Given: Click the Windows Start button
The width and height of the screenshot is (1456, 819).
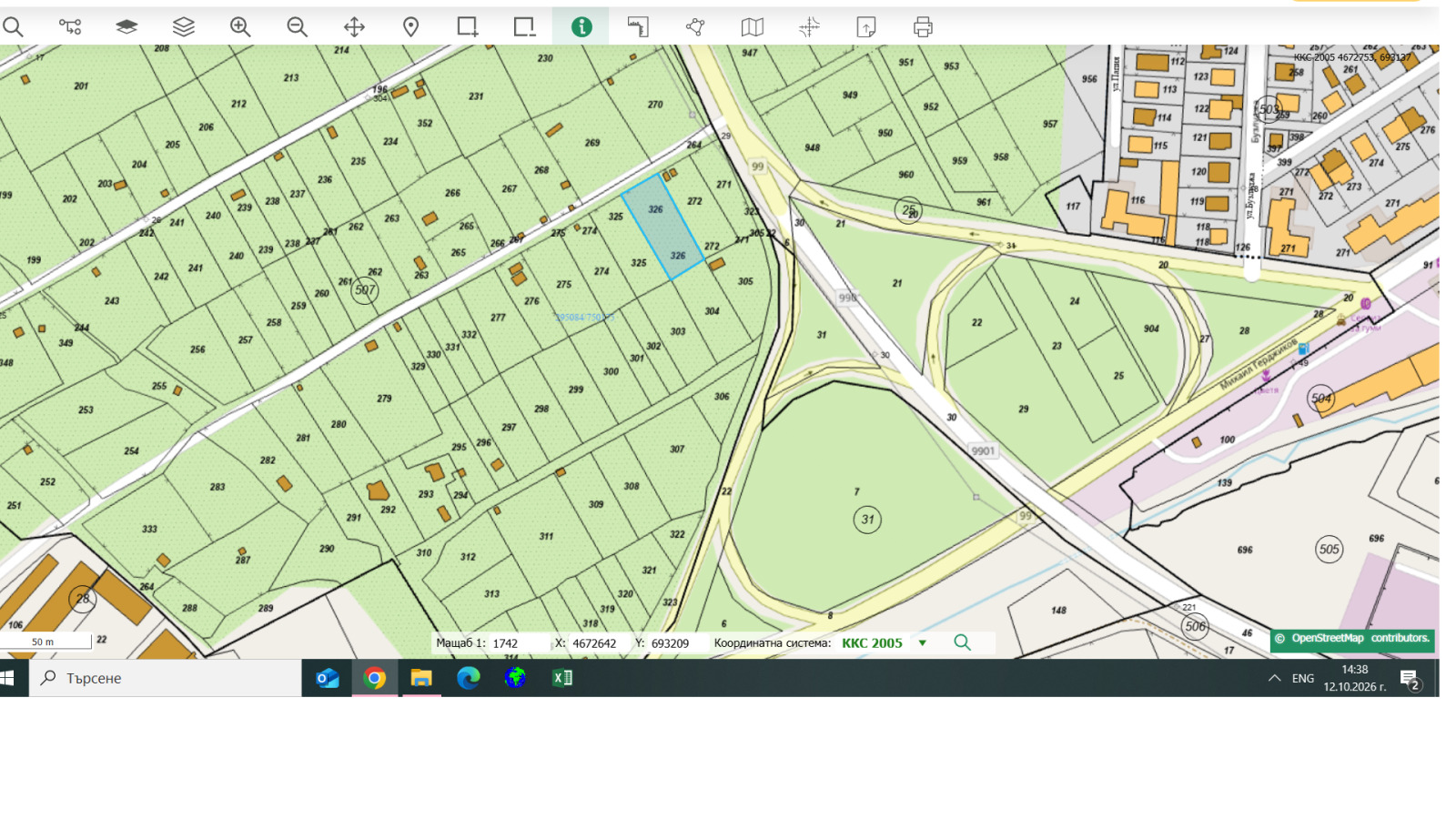Looking at the screenshot, I should click(9, 678).
